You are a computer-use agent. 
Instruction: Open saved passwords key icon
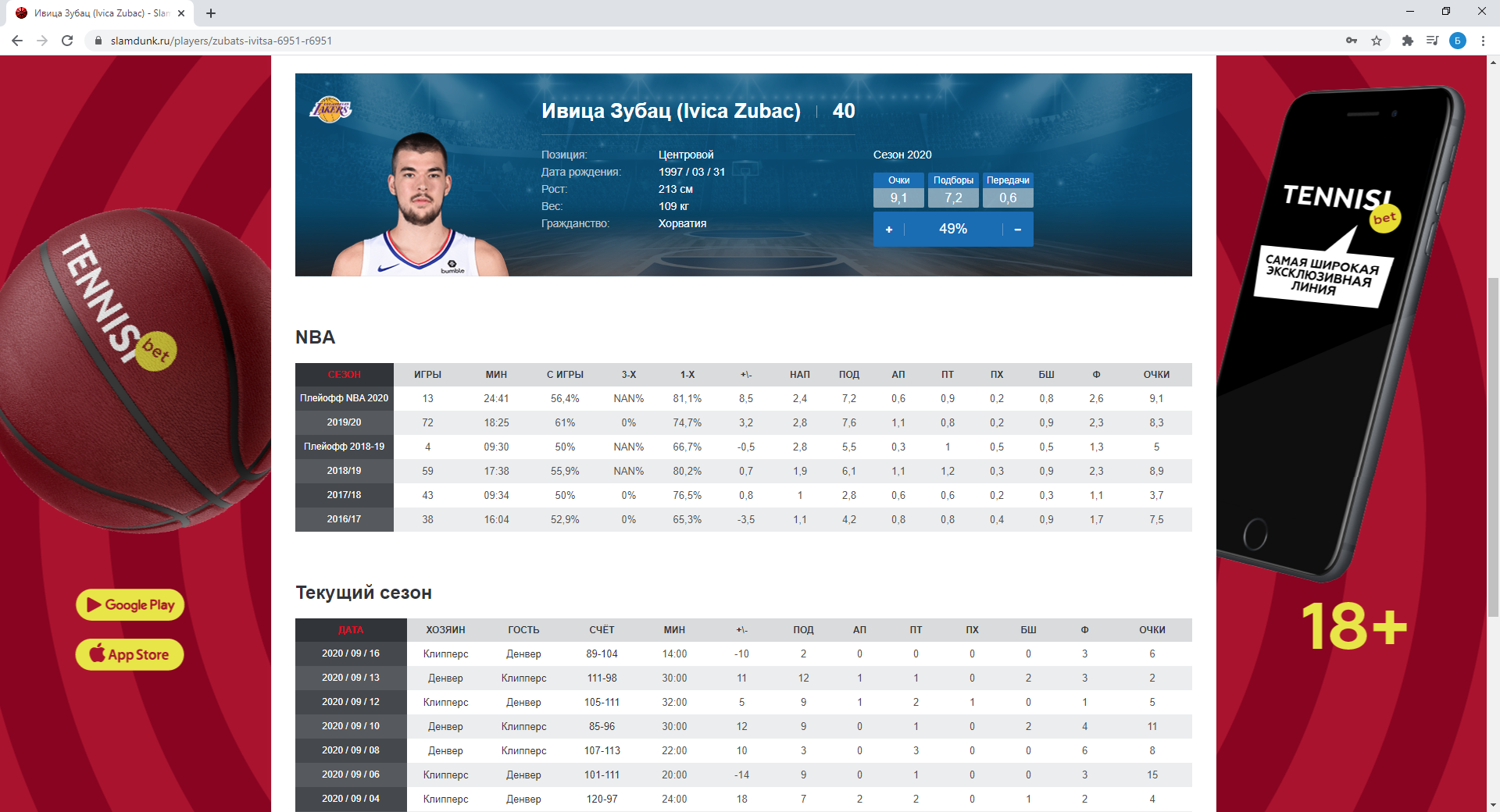point(1352,41)
